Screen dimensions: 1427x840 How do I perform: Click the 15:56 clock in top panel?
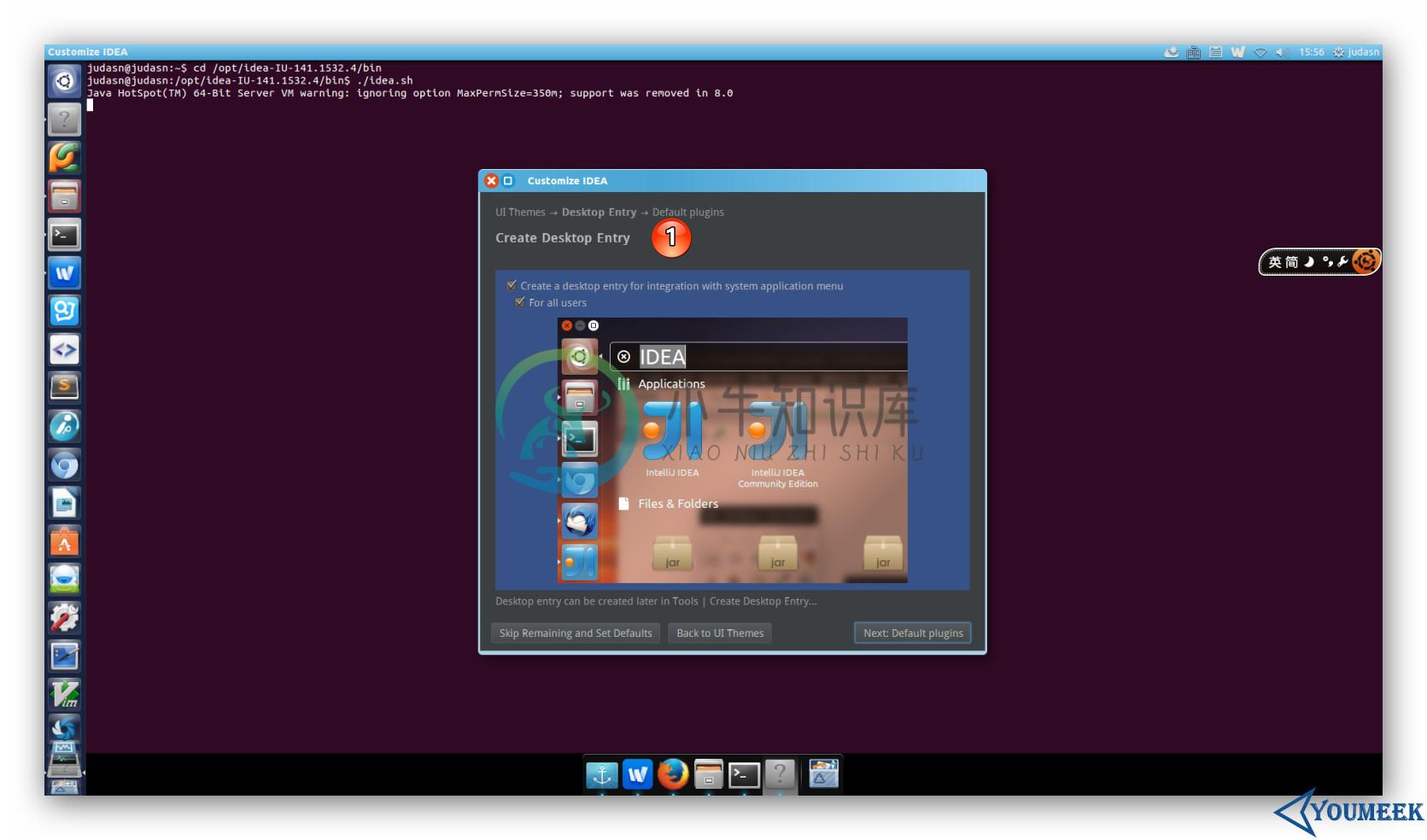(1312, 52)
